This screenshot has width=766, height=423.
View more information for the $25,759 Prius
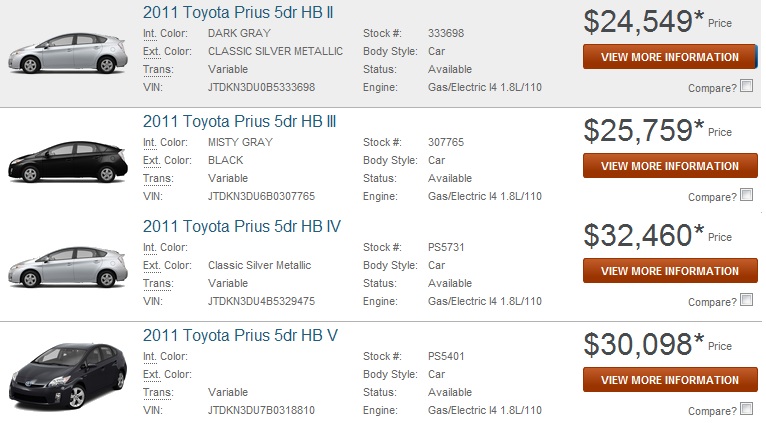[670, 166]
